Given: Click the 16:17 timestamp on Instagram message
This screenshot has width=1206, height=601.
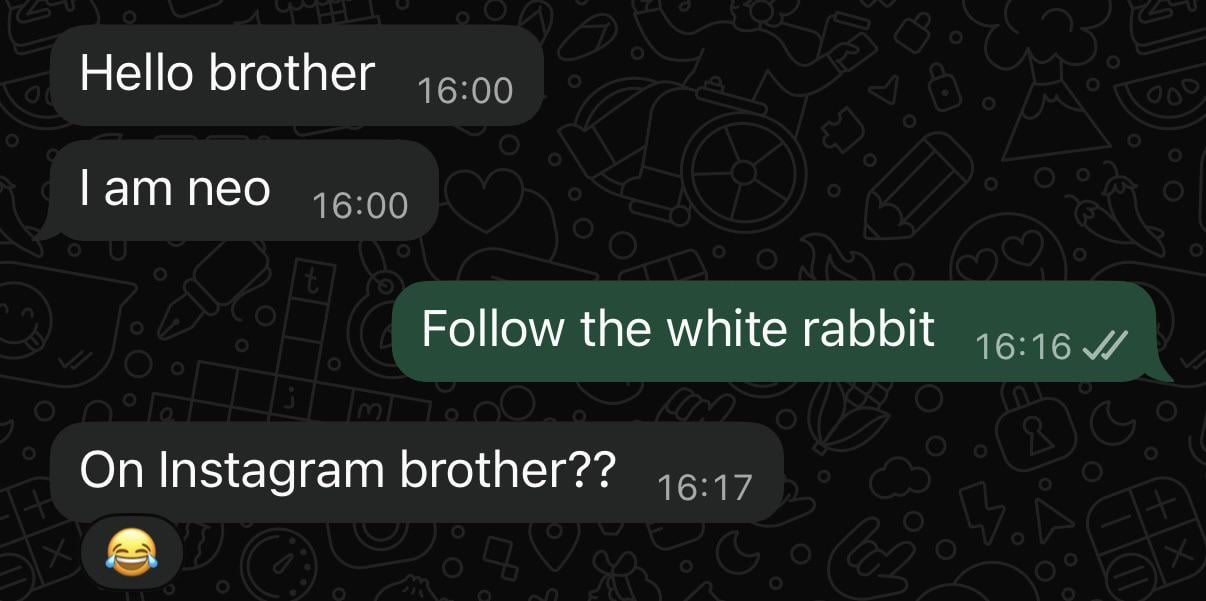Looking at the screenshot, I should pos(704,488).
